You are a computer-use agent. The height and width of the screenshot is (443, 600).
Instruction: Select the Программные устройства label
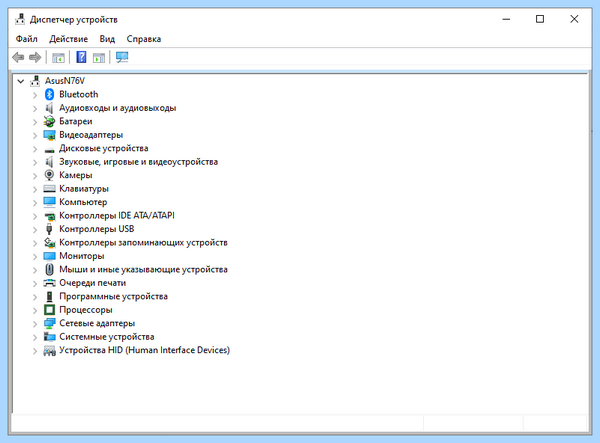[x=113, y=296]
